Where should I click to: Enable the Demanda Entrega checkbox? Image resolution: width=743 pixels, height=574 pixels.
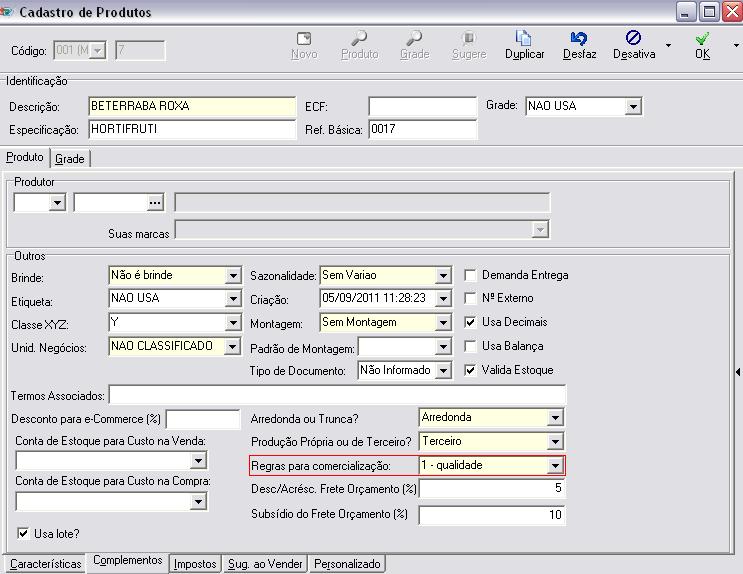point(472,275)
